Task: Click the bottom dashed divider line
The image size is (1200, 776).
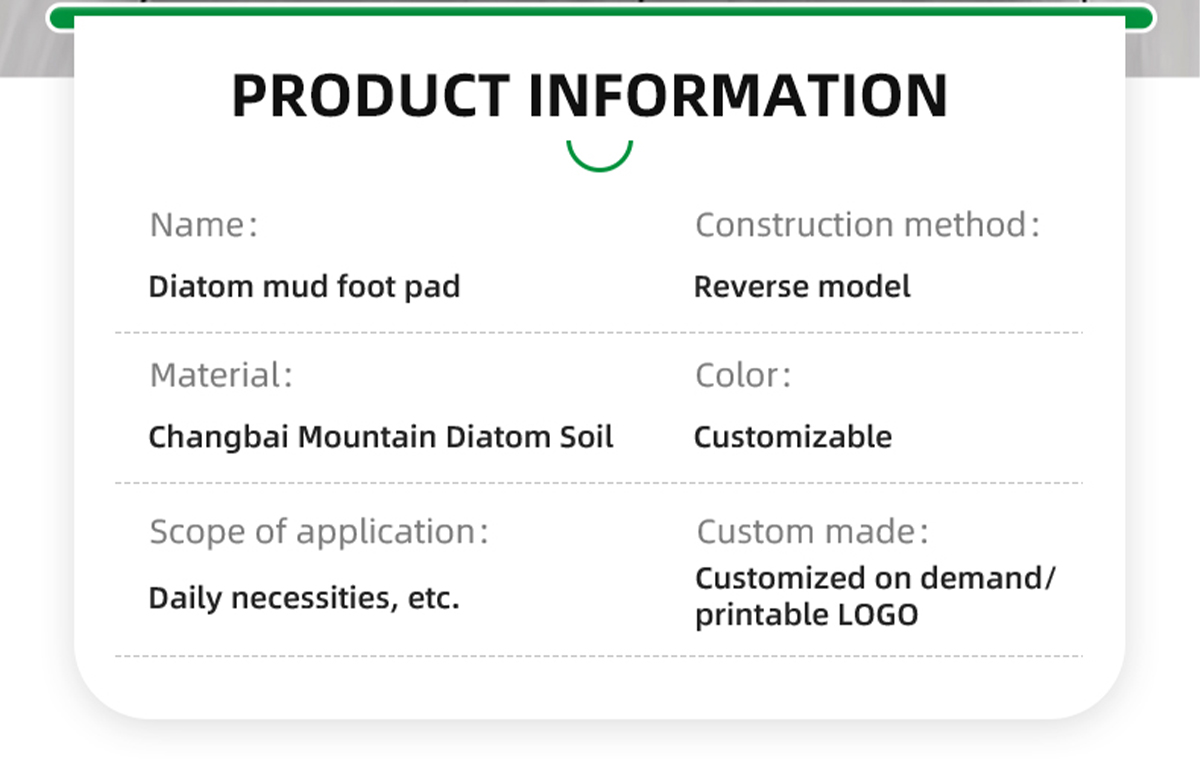Action: [x=598, y=656]
